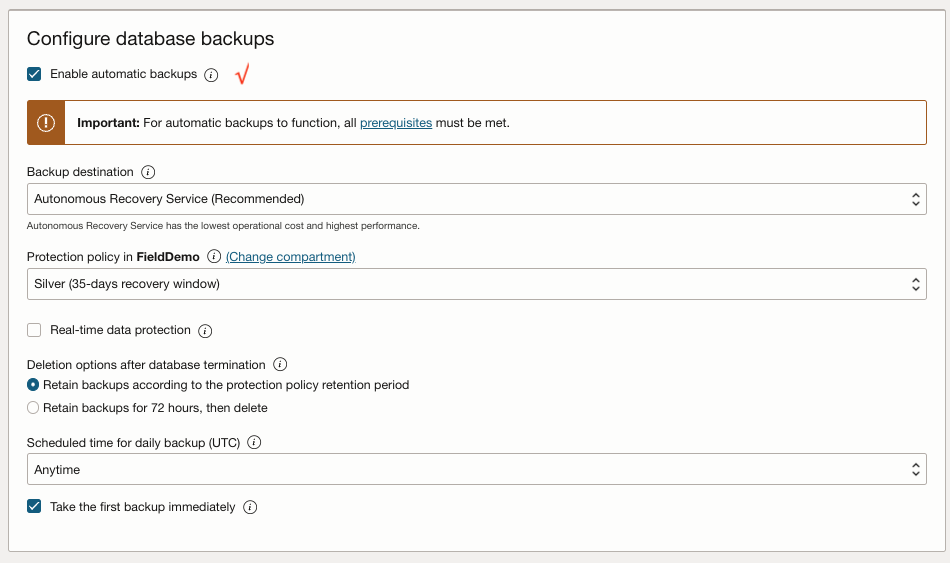Toggle Take the first backup immediately checkbox
950x563 pixels.
coord(34,507)
